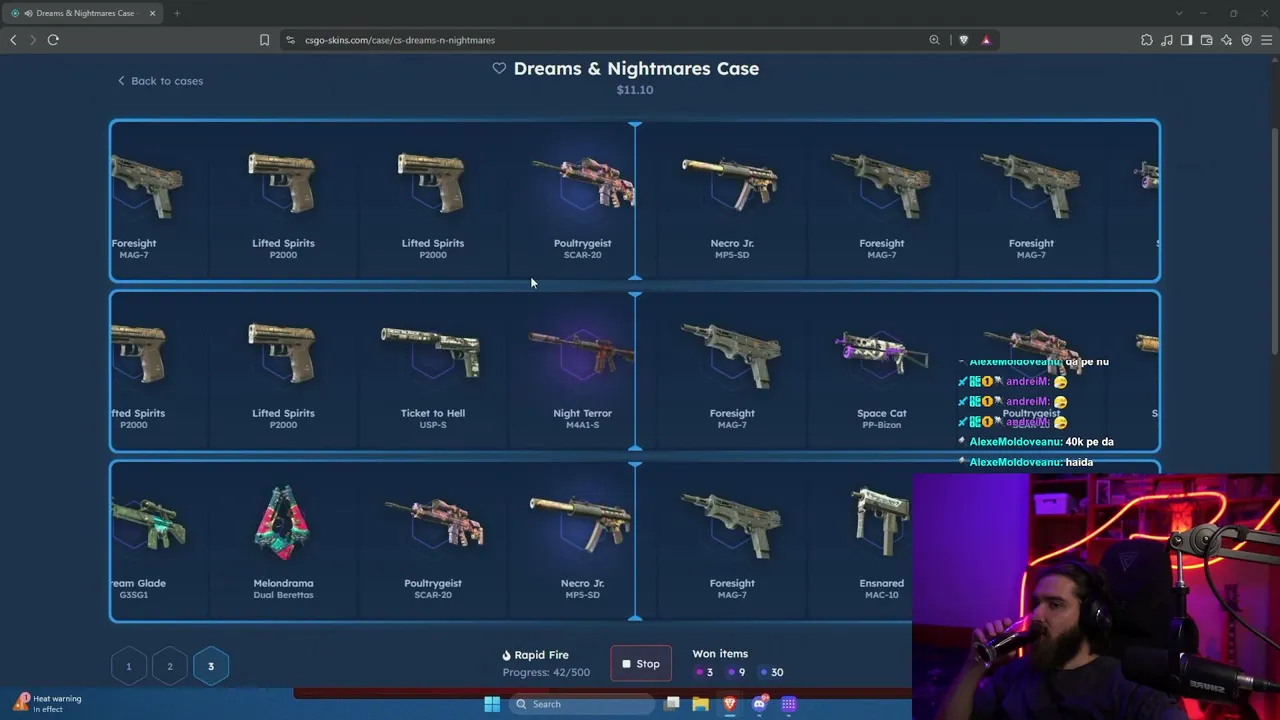Open the Windows Start menu
The height and width of the screenshot is (720, 1280).
(492, 704)
